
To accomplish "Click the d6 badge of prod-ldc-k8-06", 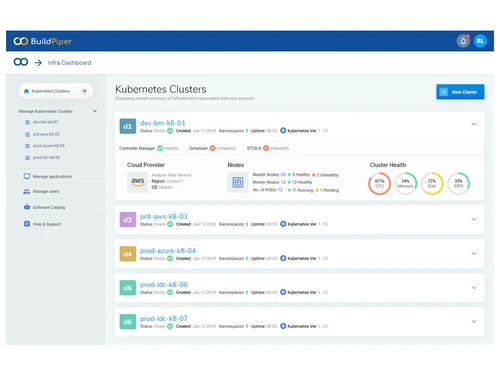I will [128, 288].
